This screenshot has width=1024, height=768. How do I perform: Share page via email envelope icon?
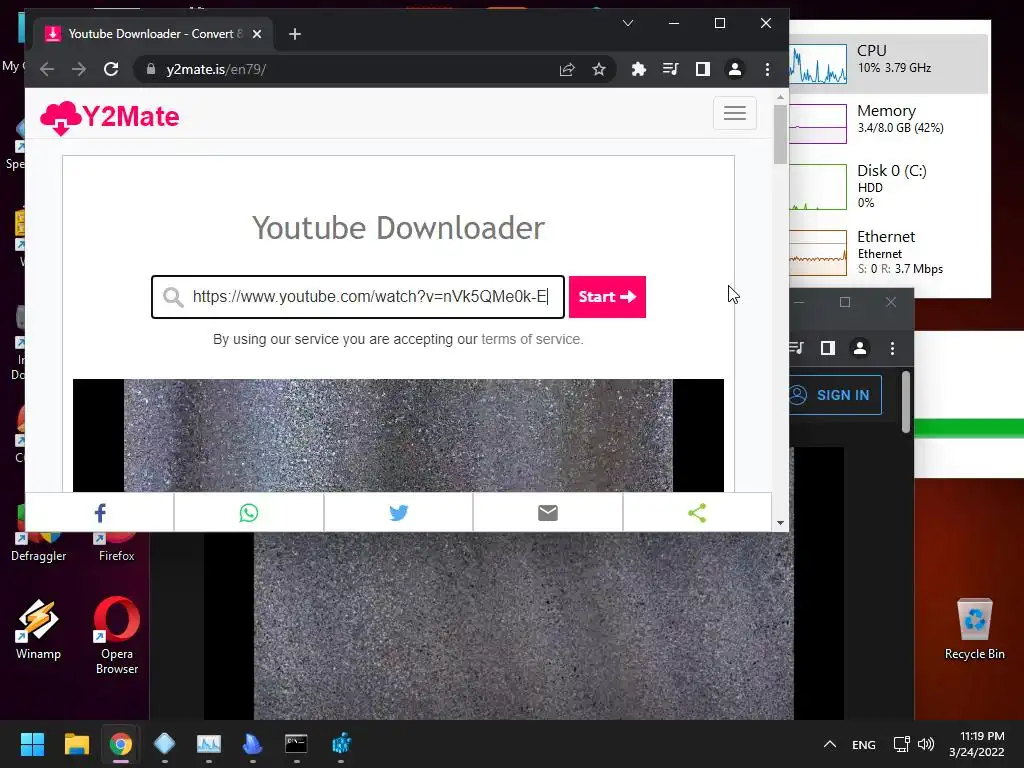click(x=548, y=513)
